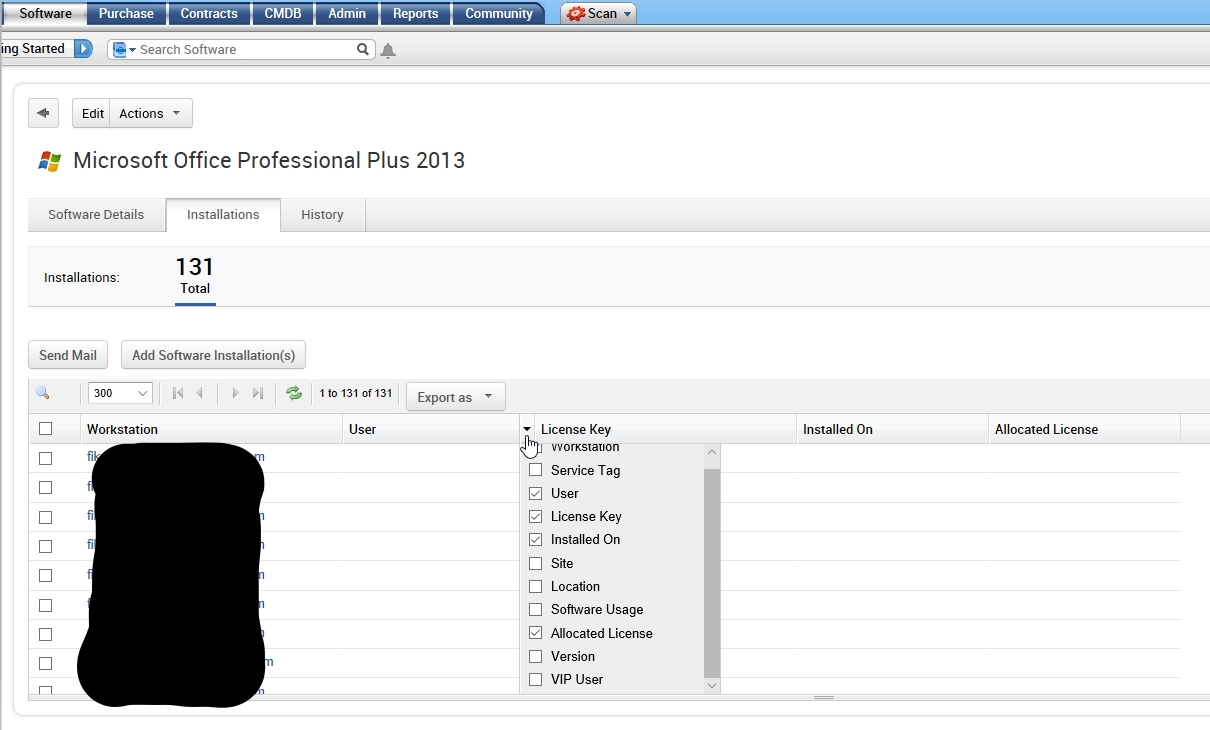Open the Actions dropdown menu
Image resolution: width=1210 pixels, height=730 pixels.
(x=150, y=113)
